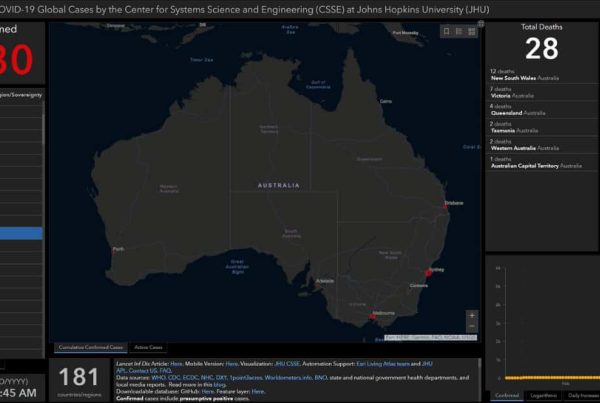This screenshot has height=403, width=600.
Task: Click the country list scrollbar
Action: pos(43,130)
